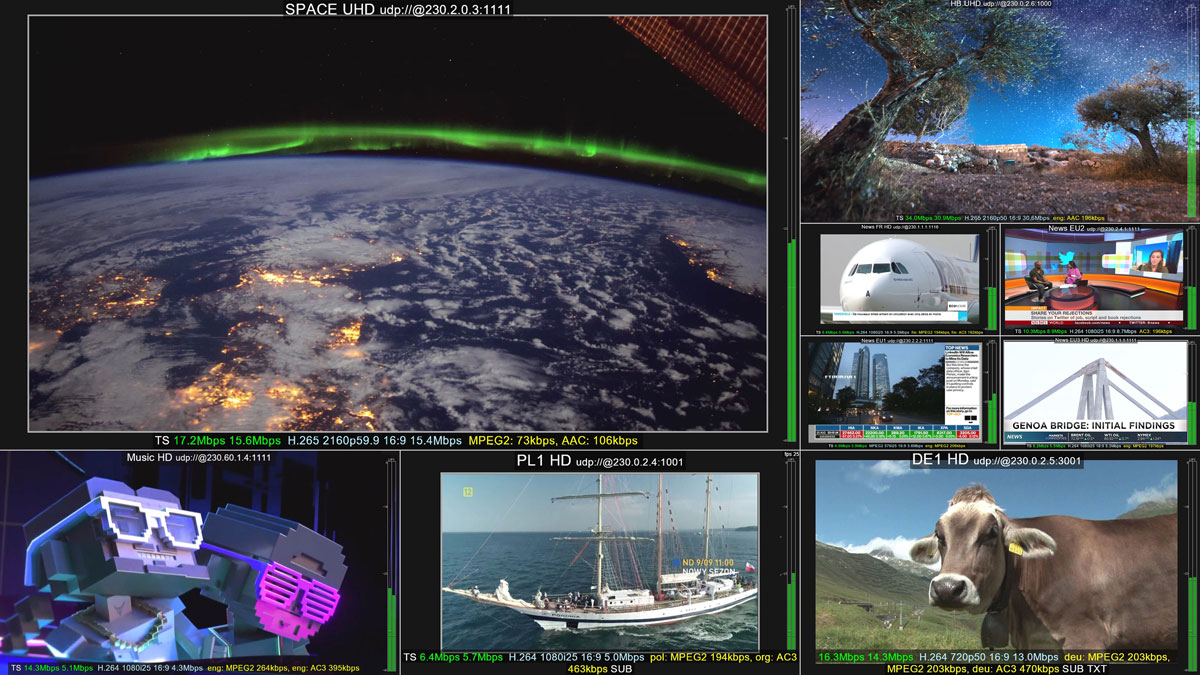
Task: Click the 'GENOA BRIDGE: INITIAL FINDINGS' headline banner
Action: click(1094, 424)
